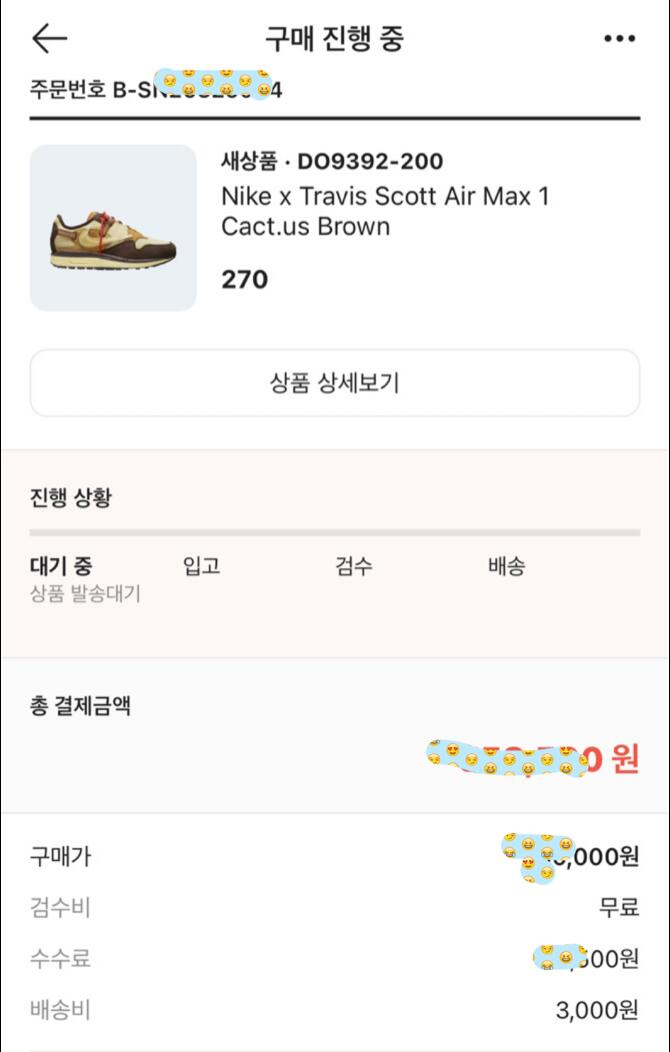Tap the 상품 발송대기 status text

pos(85,594)
